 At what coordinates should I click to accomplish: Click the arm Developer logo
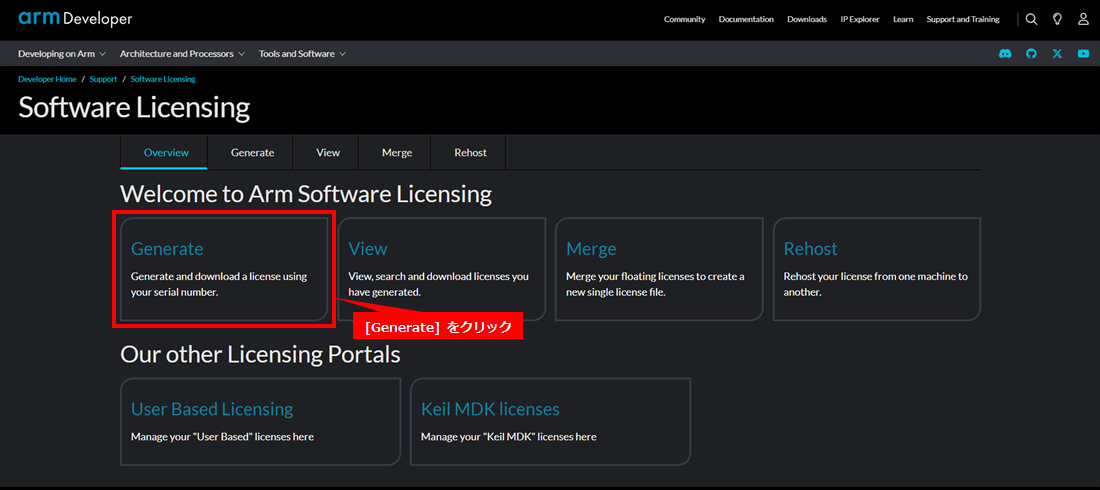point(75,19)
